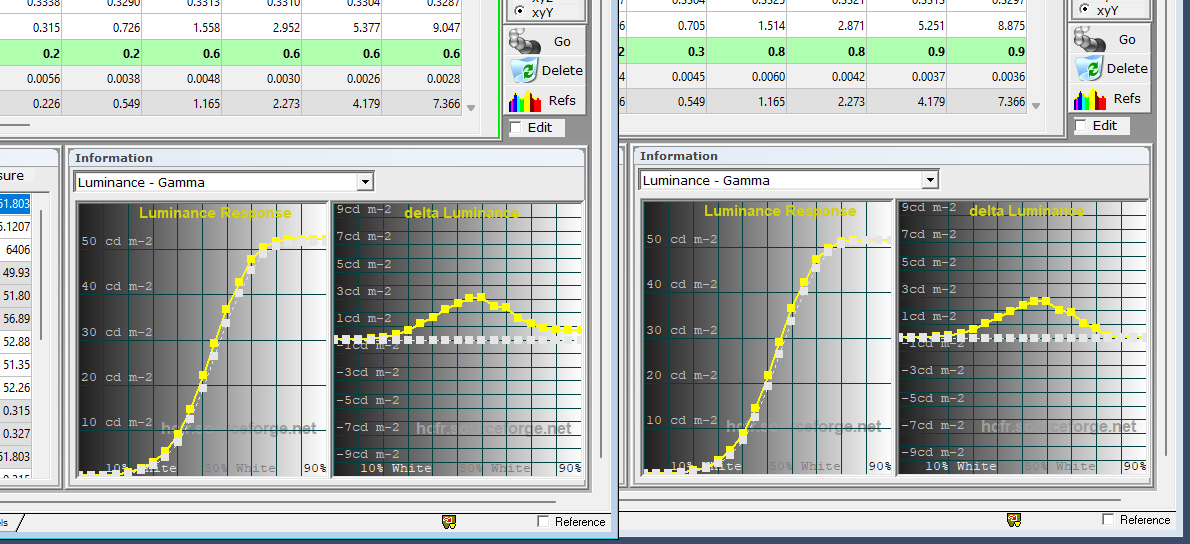Open the Luminance - Gamma dropdown in left window
1190x544 pixels.
click(366, 182)
